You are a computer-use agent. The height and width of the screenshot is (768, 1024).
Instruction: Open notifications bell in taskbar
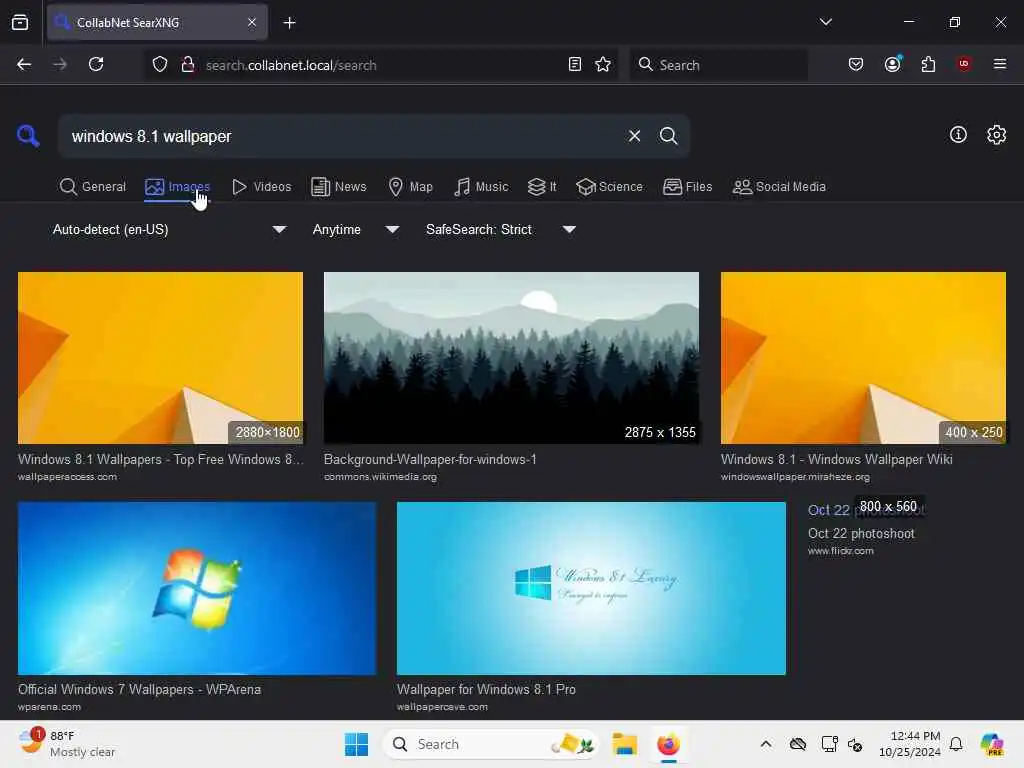pyautogui.click(x=955, y=744)
